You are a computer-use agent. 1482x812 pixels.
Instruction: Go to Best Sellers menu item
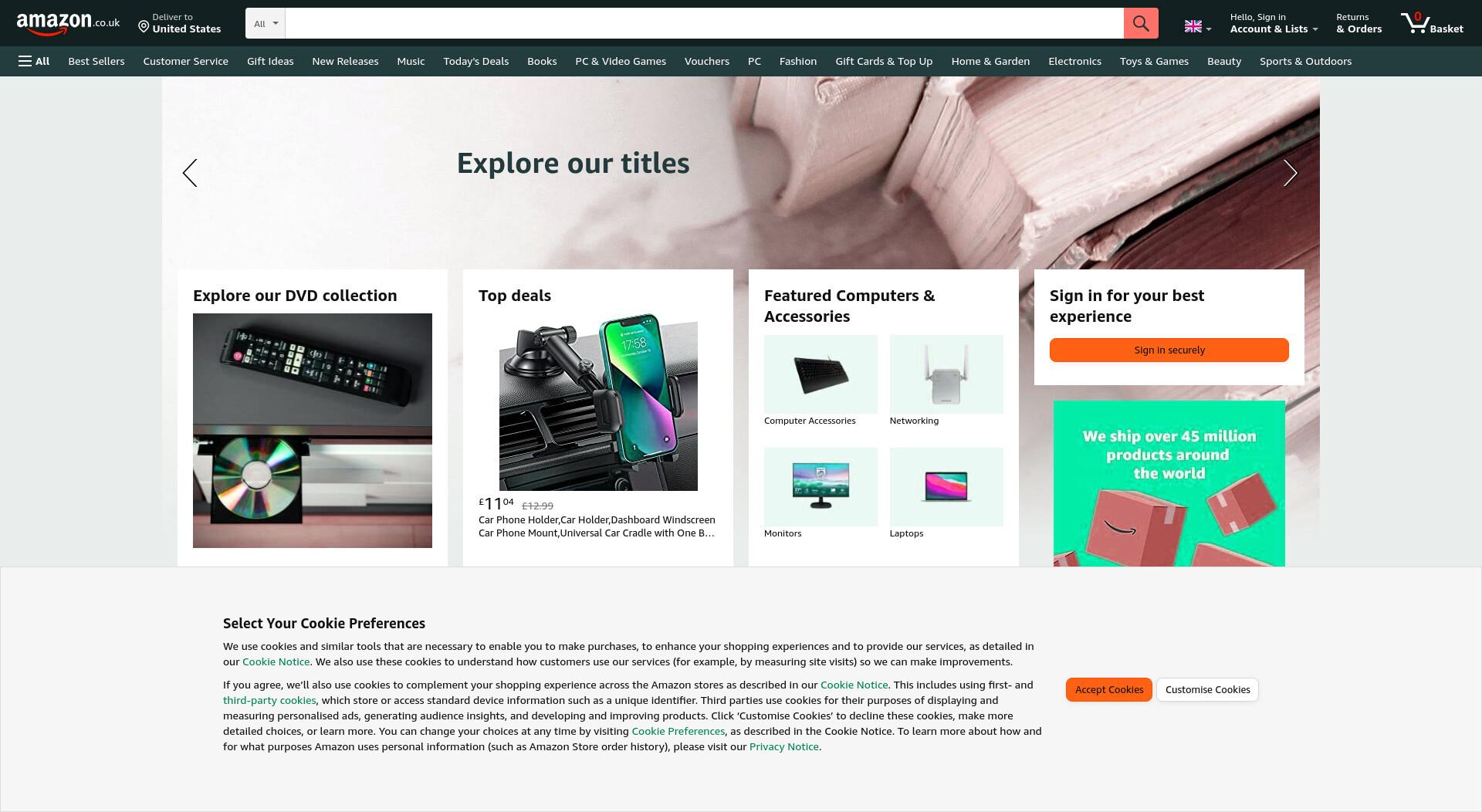[96, 61]
